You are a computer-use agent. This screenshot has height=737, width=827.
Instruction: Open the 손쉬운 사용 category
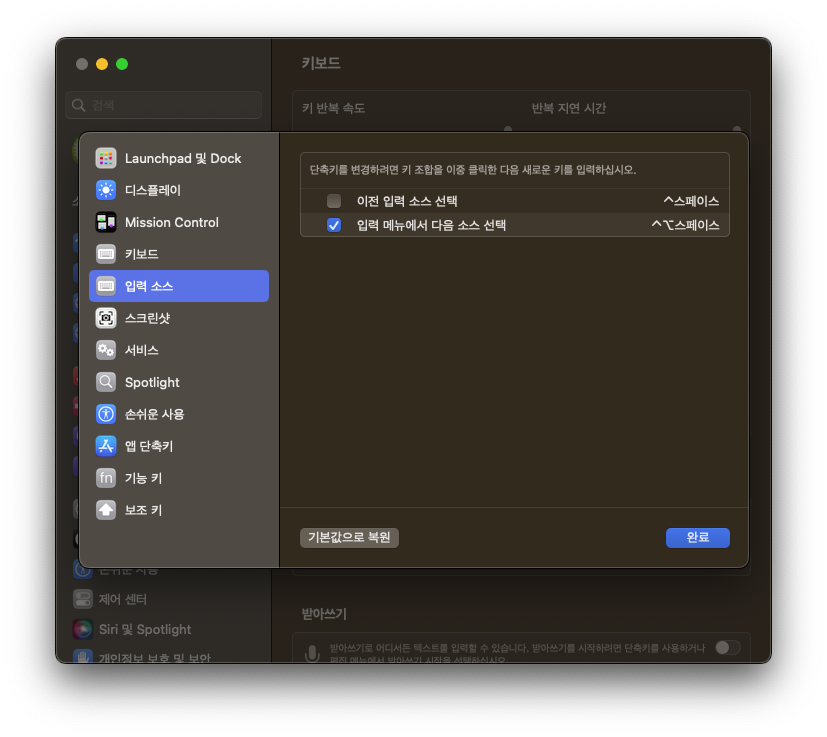point(179,414)
